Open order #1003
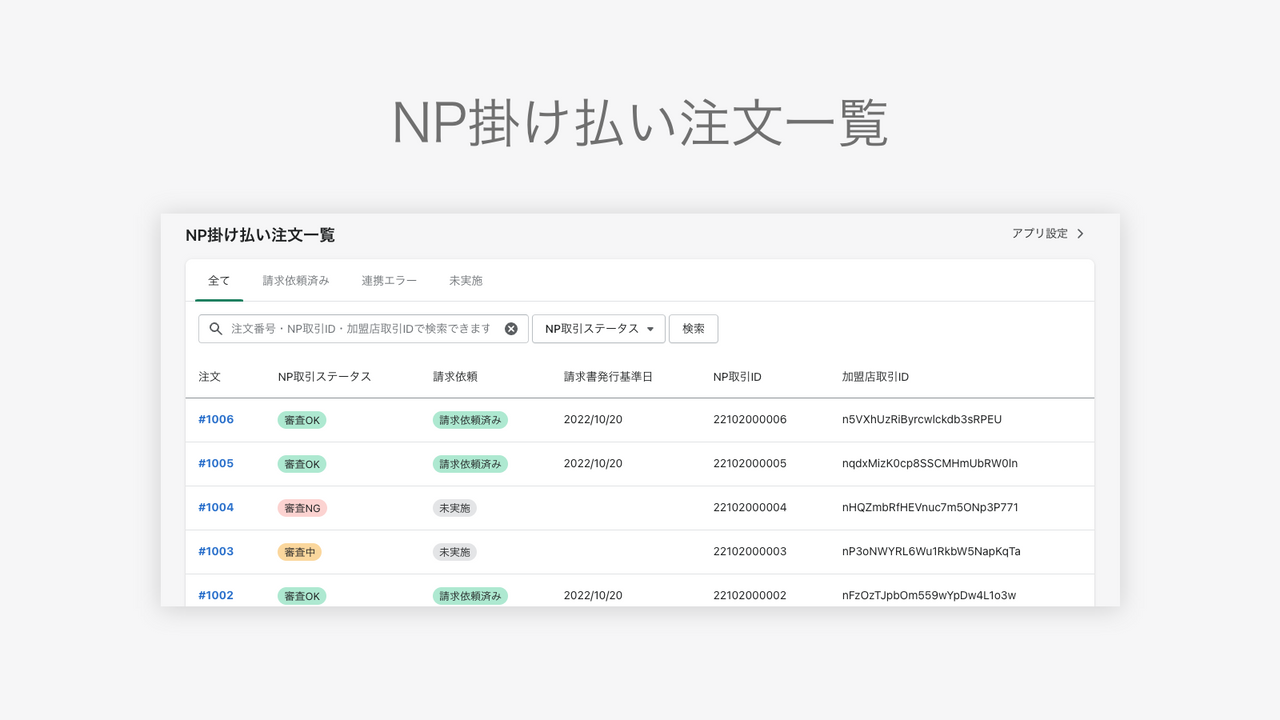The height and width of the screenshot is (720, 1280). click(216, 552)
